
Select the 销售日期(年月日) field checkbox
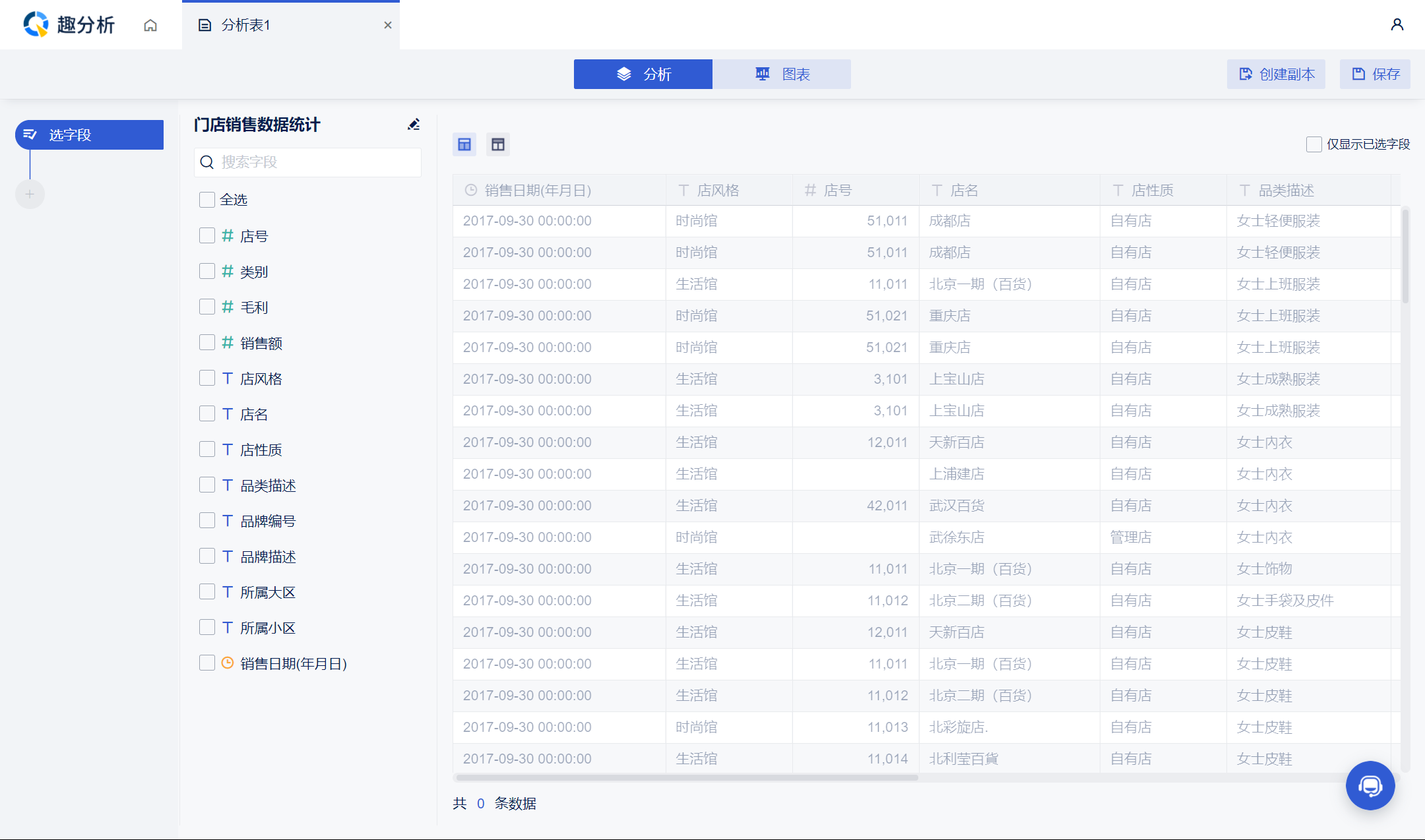point(207,663)
